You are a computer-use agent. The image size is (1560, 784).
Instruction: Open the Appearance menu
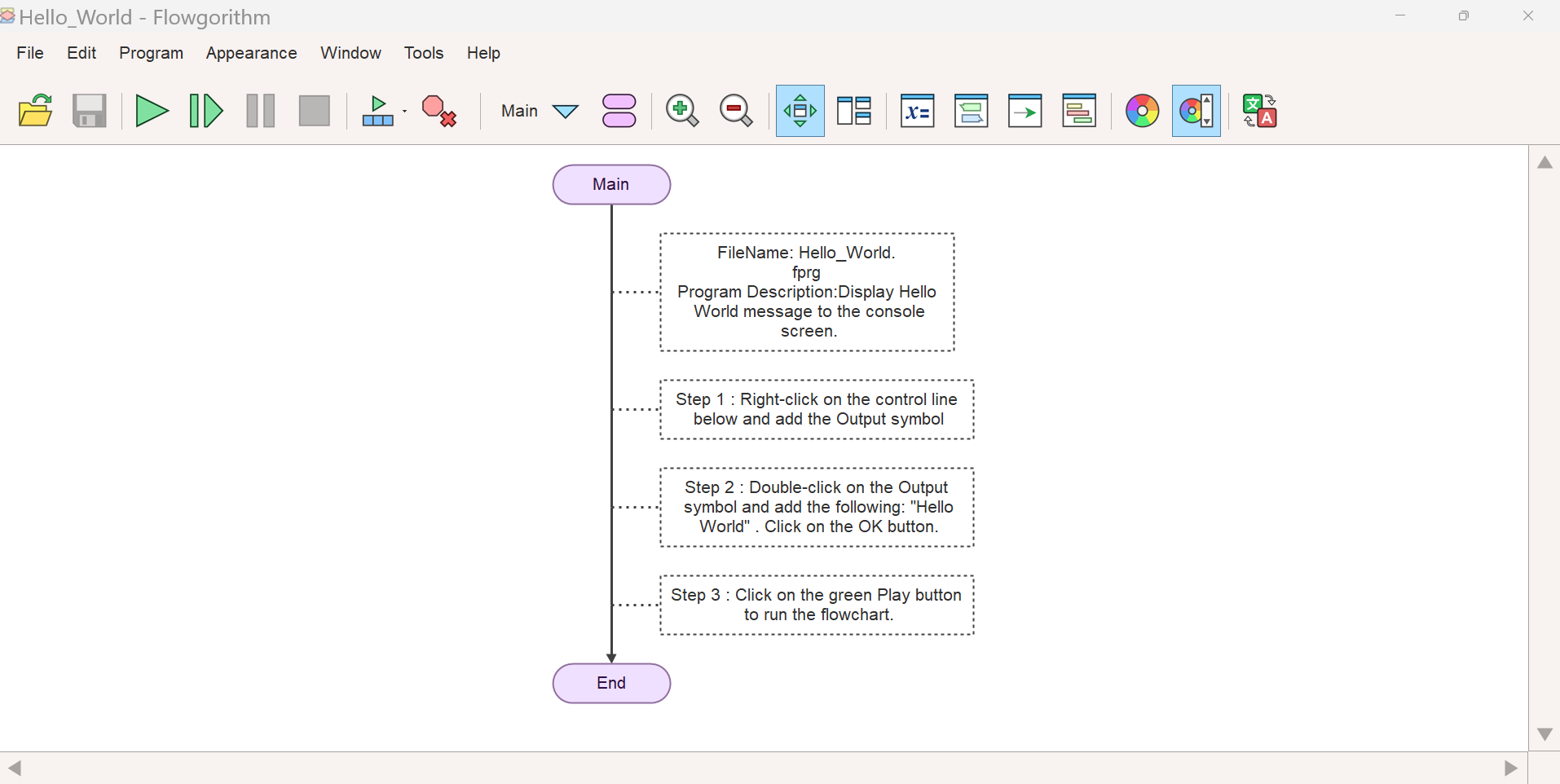[x=251, y=53]
